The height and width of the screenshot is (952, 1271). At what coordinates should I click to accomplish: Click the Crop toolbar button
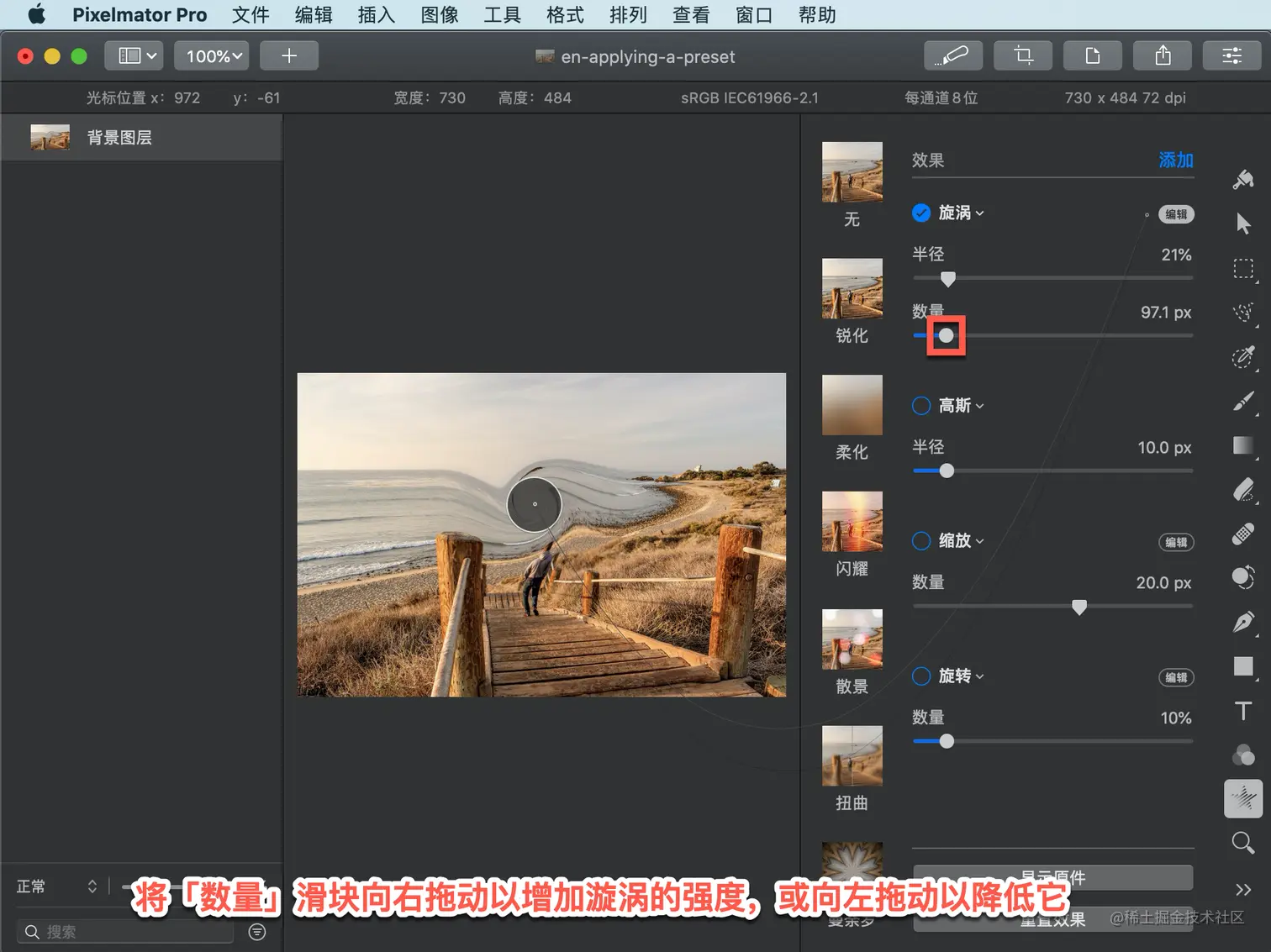(1023, 55)
